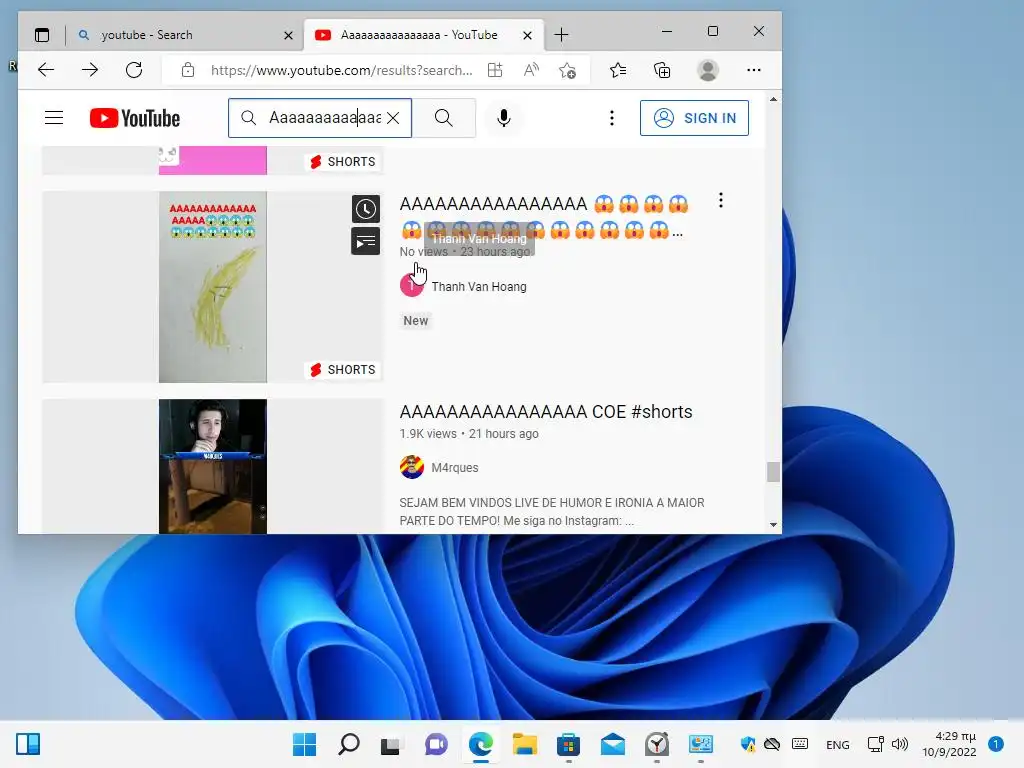Click the 'New' badge
The height and width of the screenshot is (768, 1024).
pos(415,321)
